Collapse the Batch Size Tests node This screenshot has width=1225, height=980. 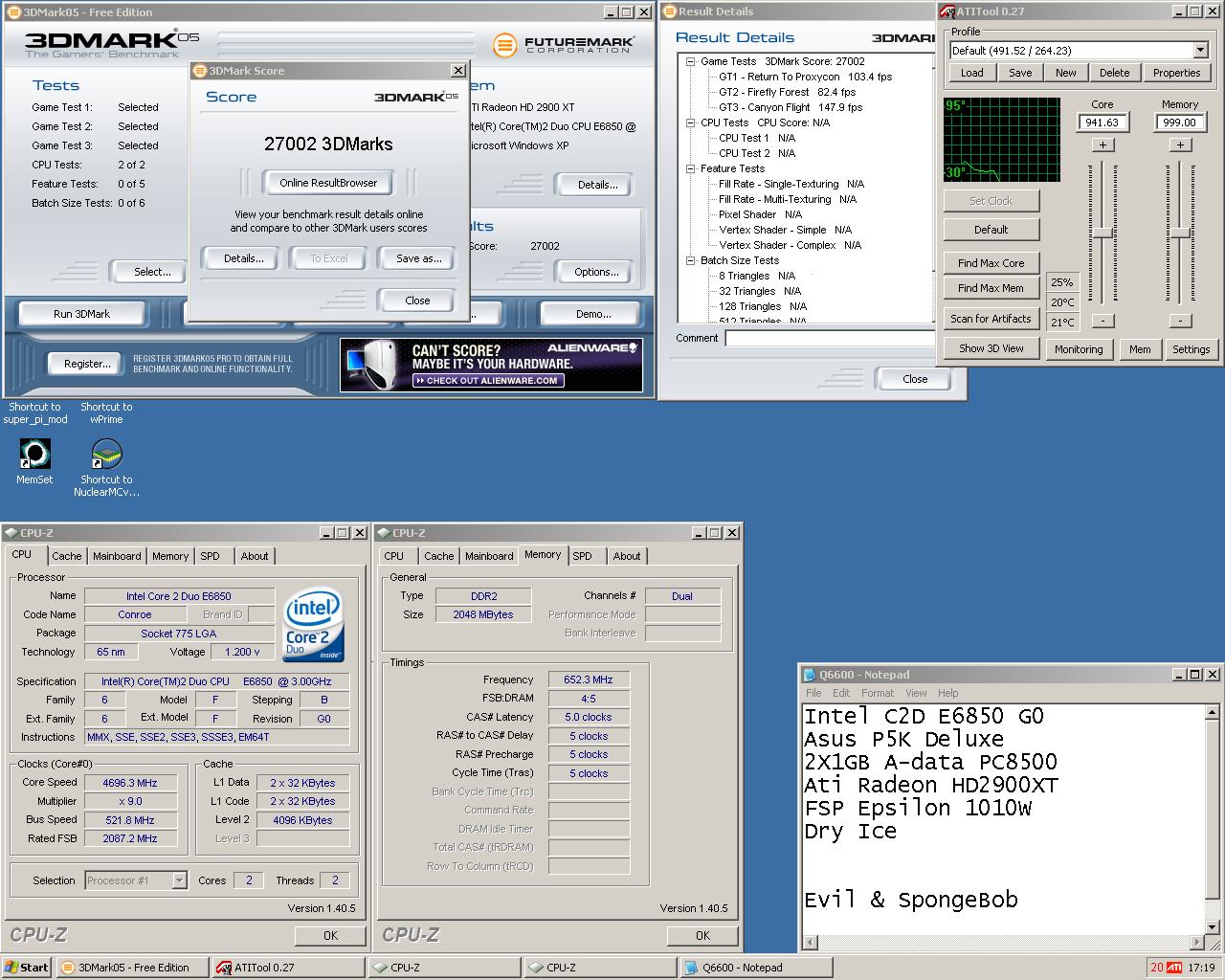tap(690, 260)
